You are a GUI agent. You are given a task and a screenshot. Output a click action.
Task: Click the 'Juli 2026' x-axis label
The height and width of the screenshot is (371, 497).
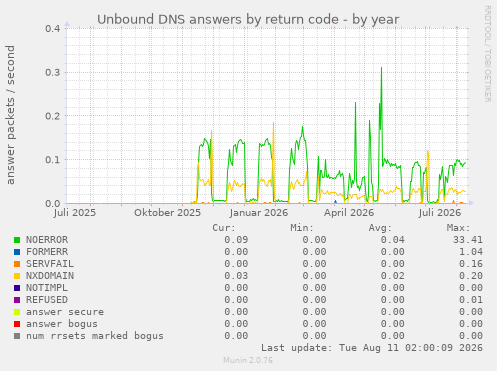coord(440,213)
